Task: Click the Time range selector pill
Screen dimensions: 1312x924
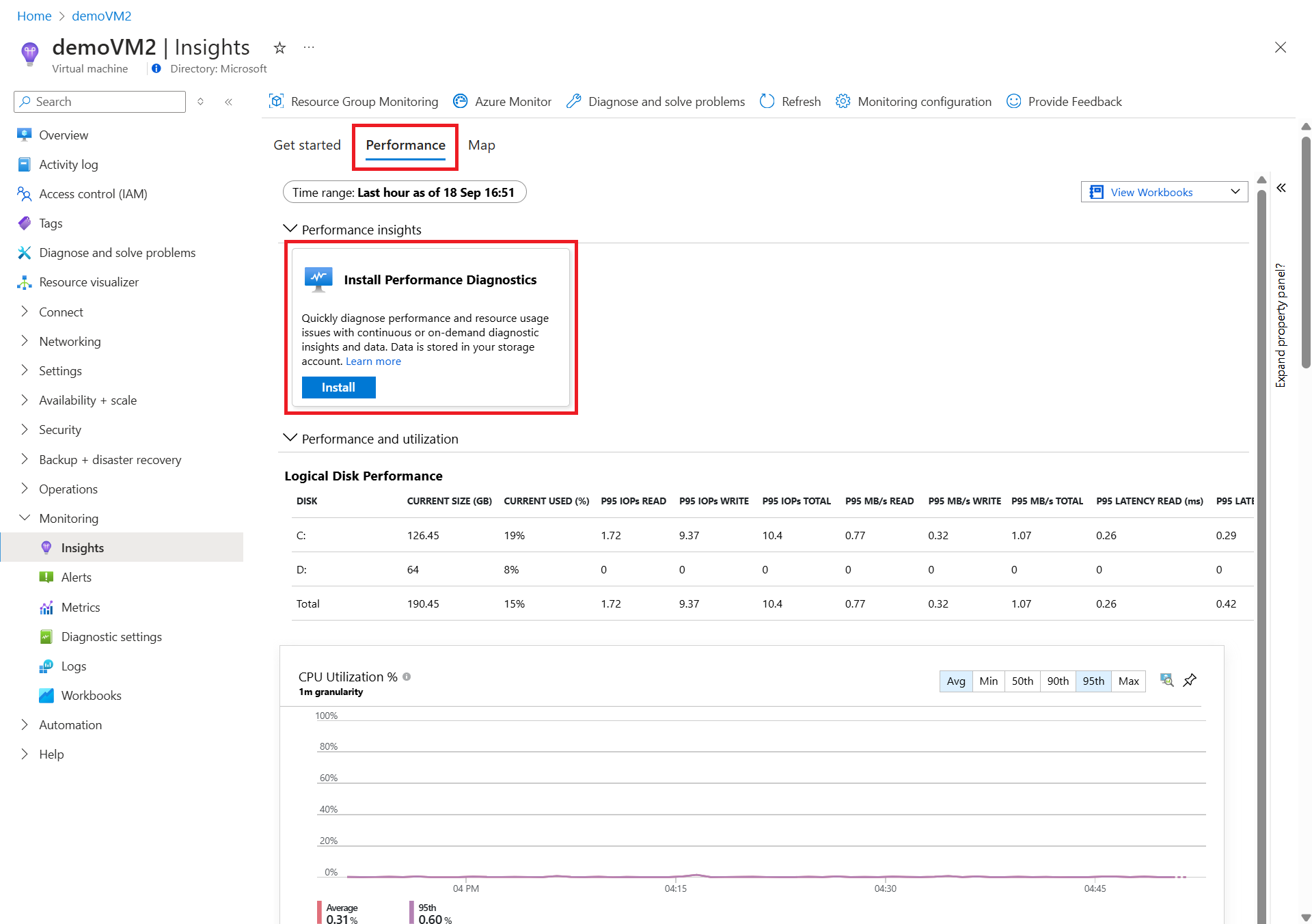Action: (x=404, y=192)
